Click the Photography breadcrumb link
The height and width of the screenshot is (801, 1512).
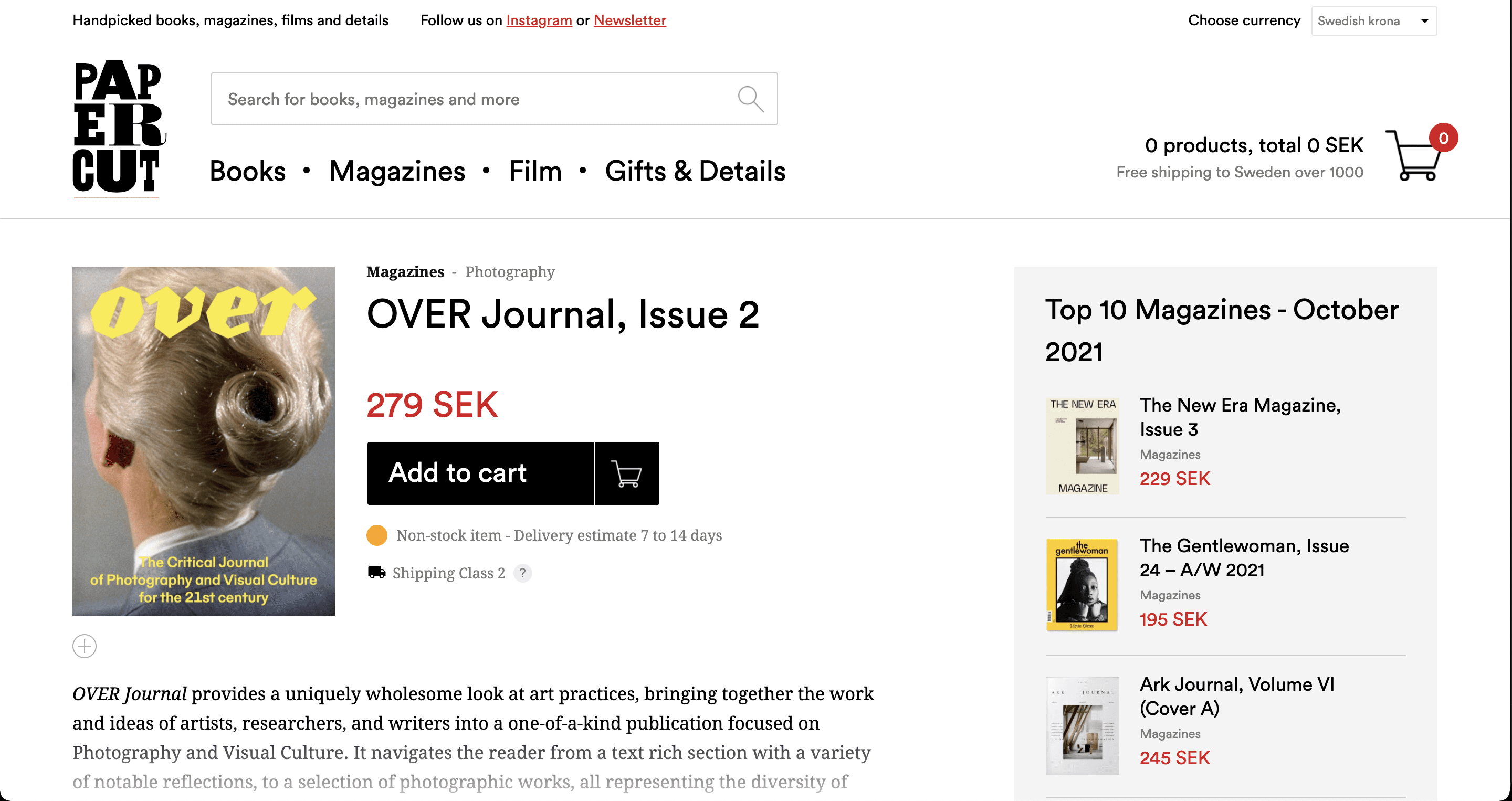509,272
